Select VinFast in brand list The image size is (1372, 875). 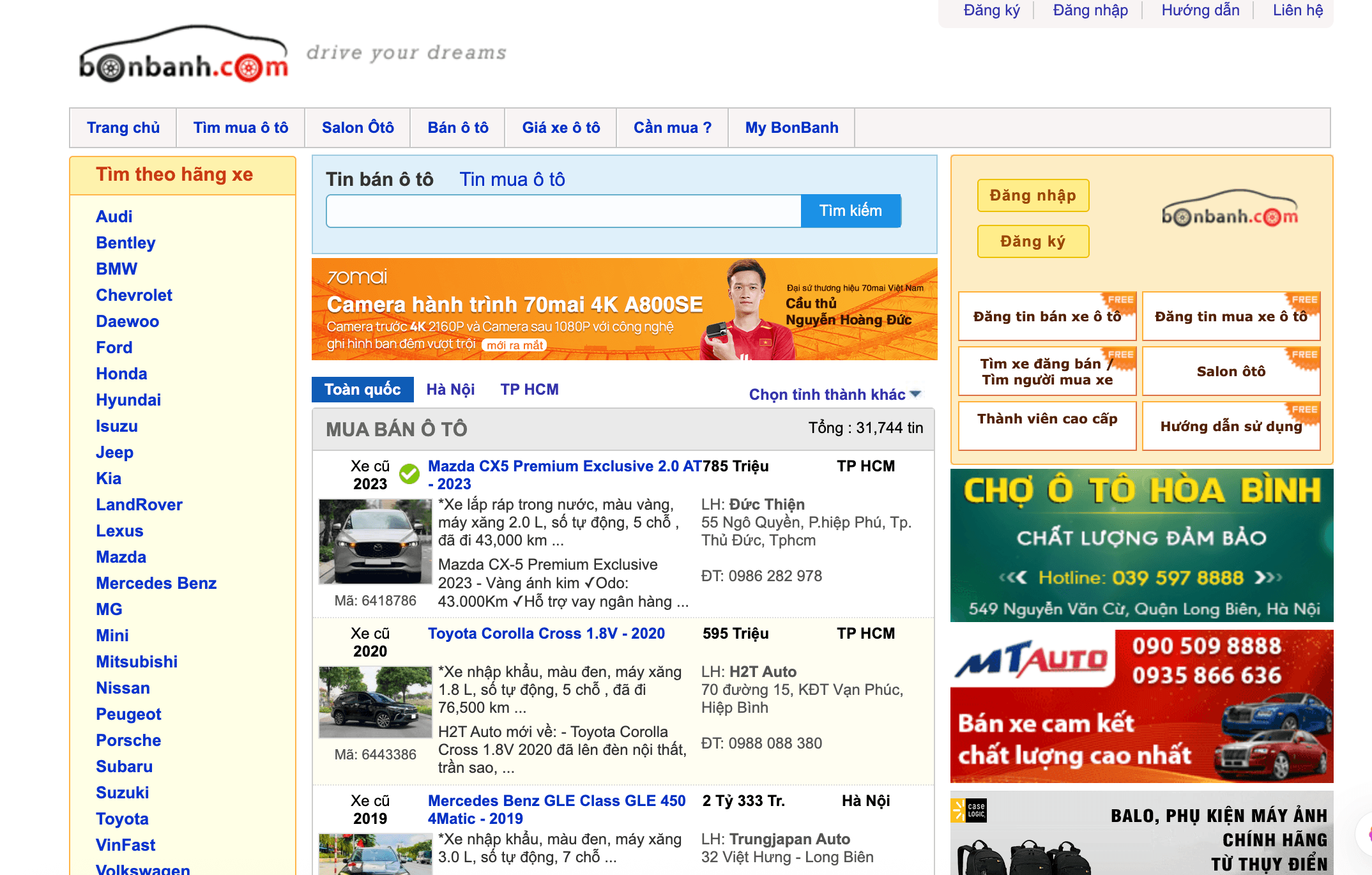[125, 845]
